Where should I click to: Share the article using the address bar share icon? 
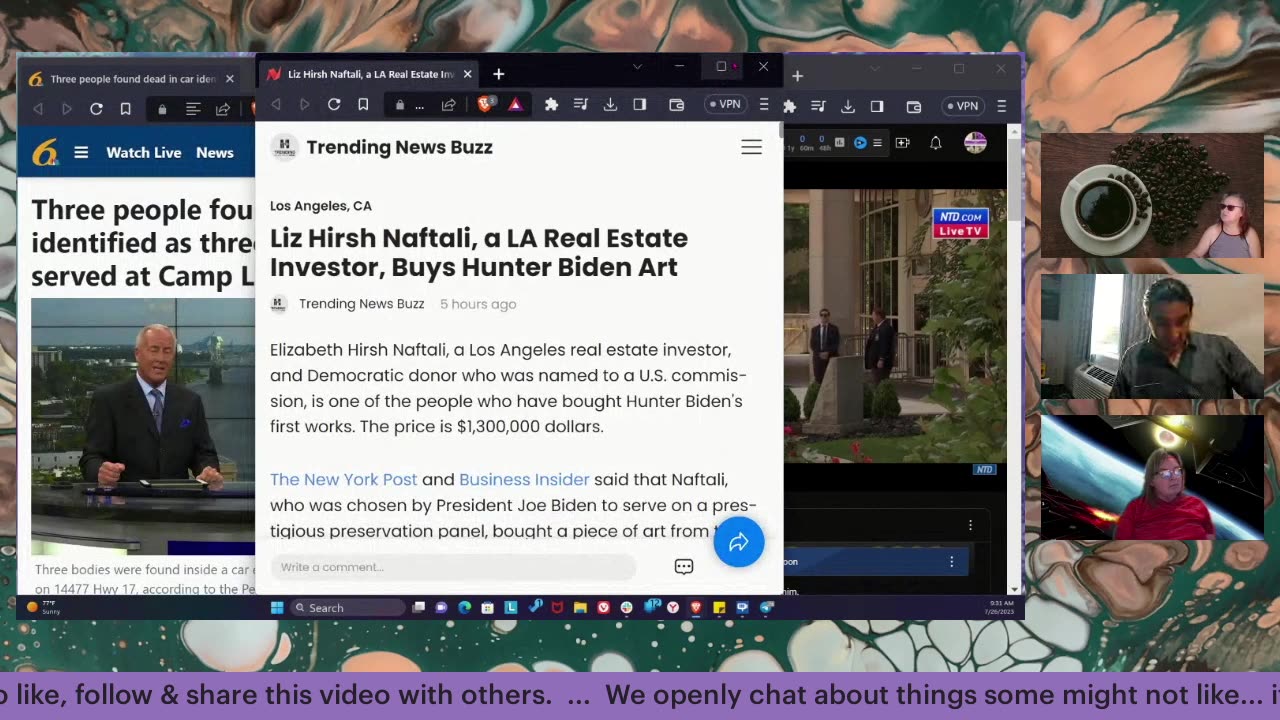[x=448, y=105]
